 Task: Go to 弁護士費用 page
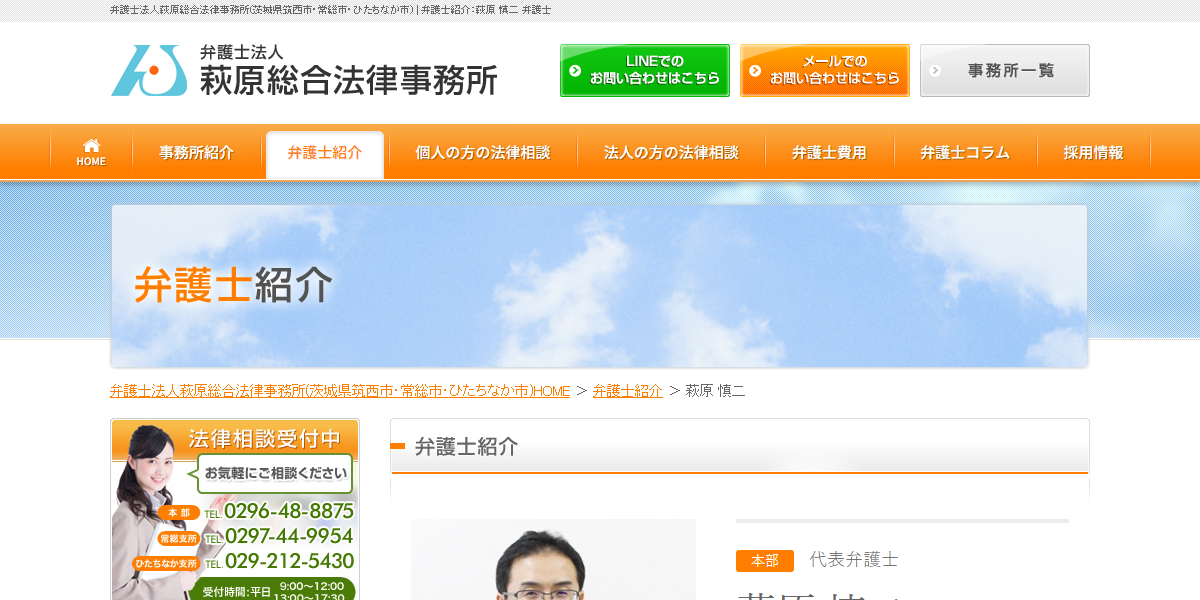point(829,153)
